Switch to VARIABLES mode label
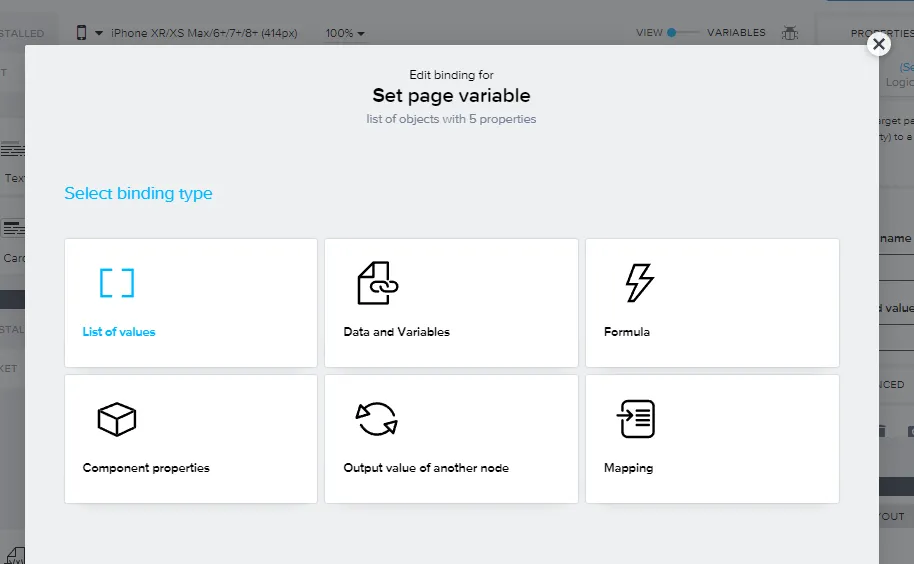 [736, 33]
